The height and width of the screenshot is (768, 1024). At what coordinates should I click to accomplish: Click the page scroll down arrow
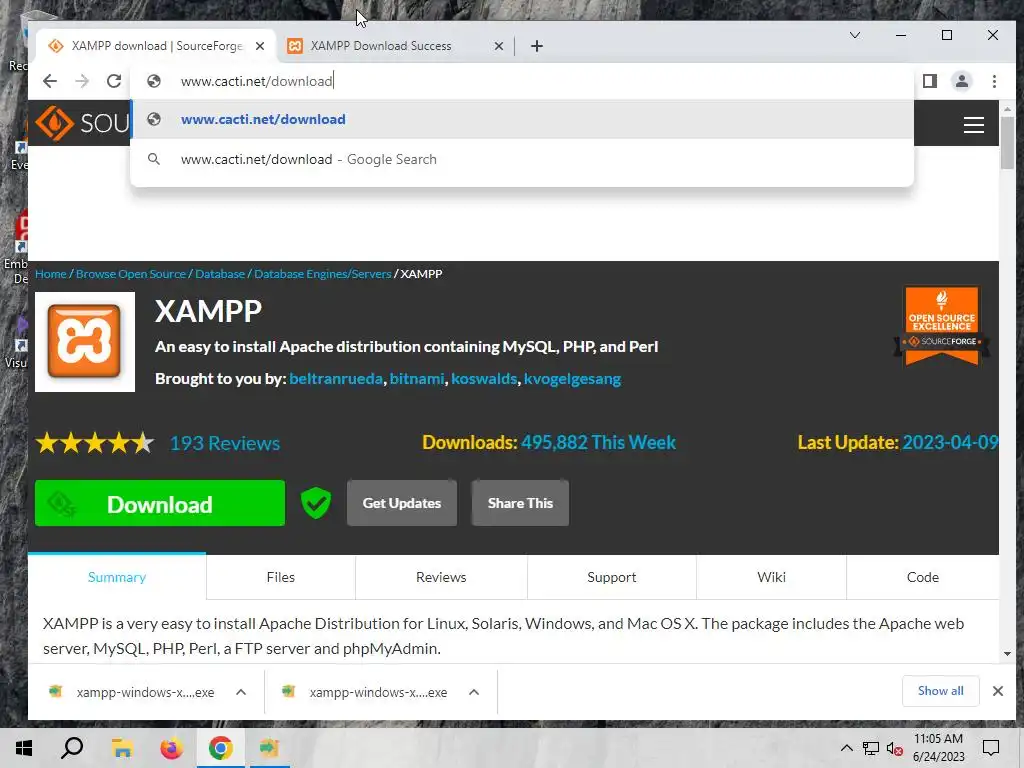(1007, 654)
